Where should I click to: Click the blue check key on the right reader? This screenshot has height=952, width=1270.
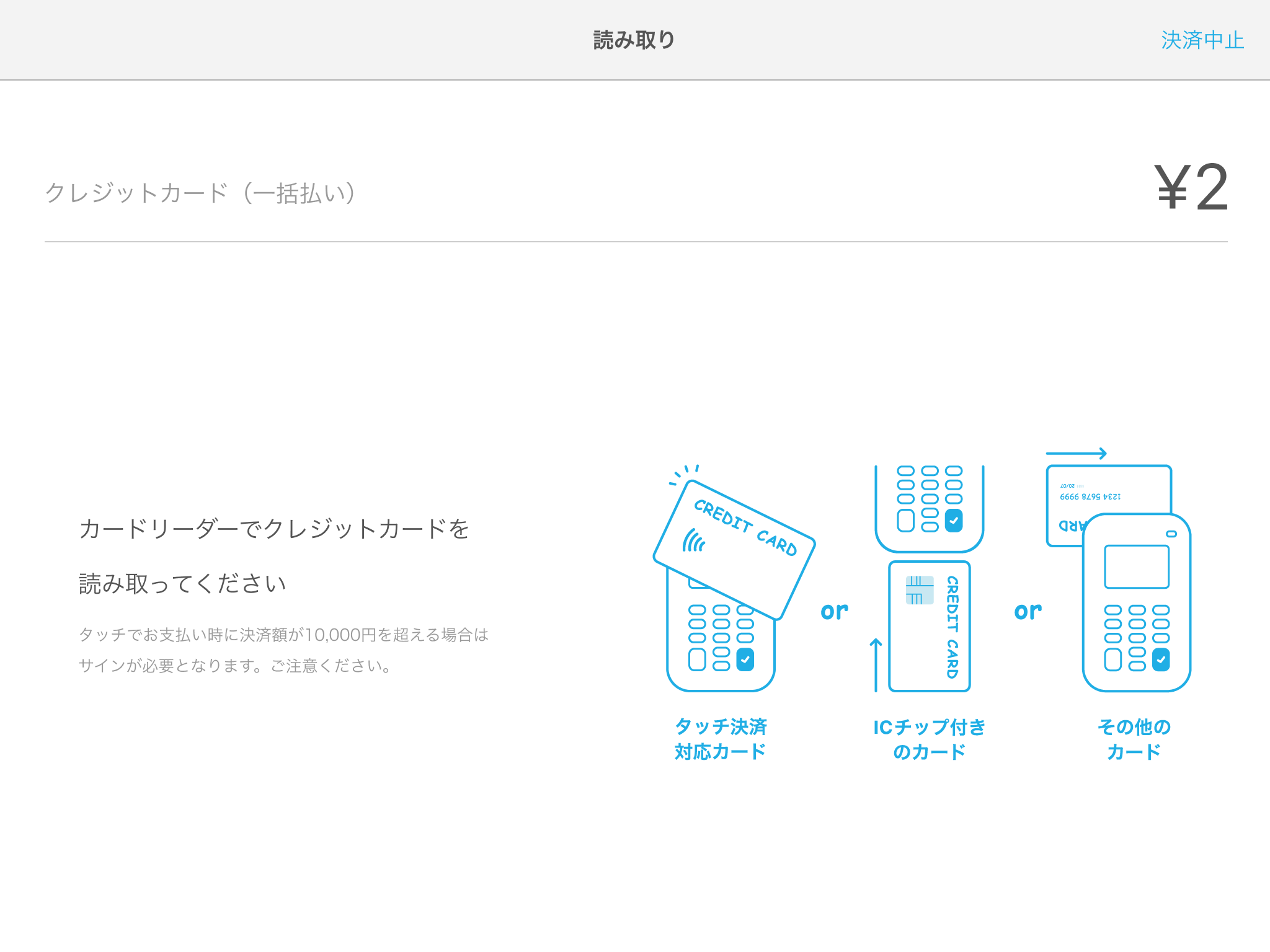pyautogui.click(x=1161, y=659)
